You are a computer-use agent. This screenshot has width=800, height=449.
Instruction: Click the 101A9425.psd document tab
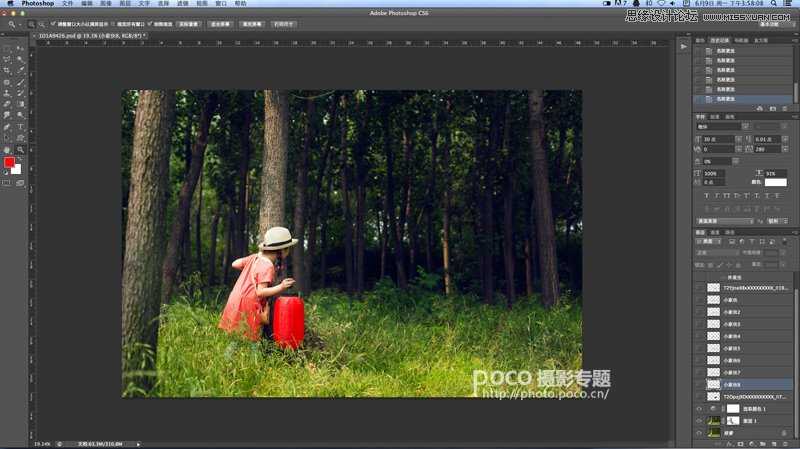(92, 36)
